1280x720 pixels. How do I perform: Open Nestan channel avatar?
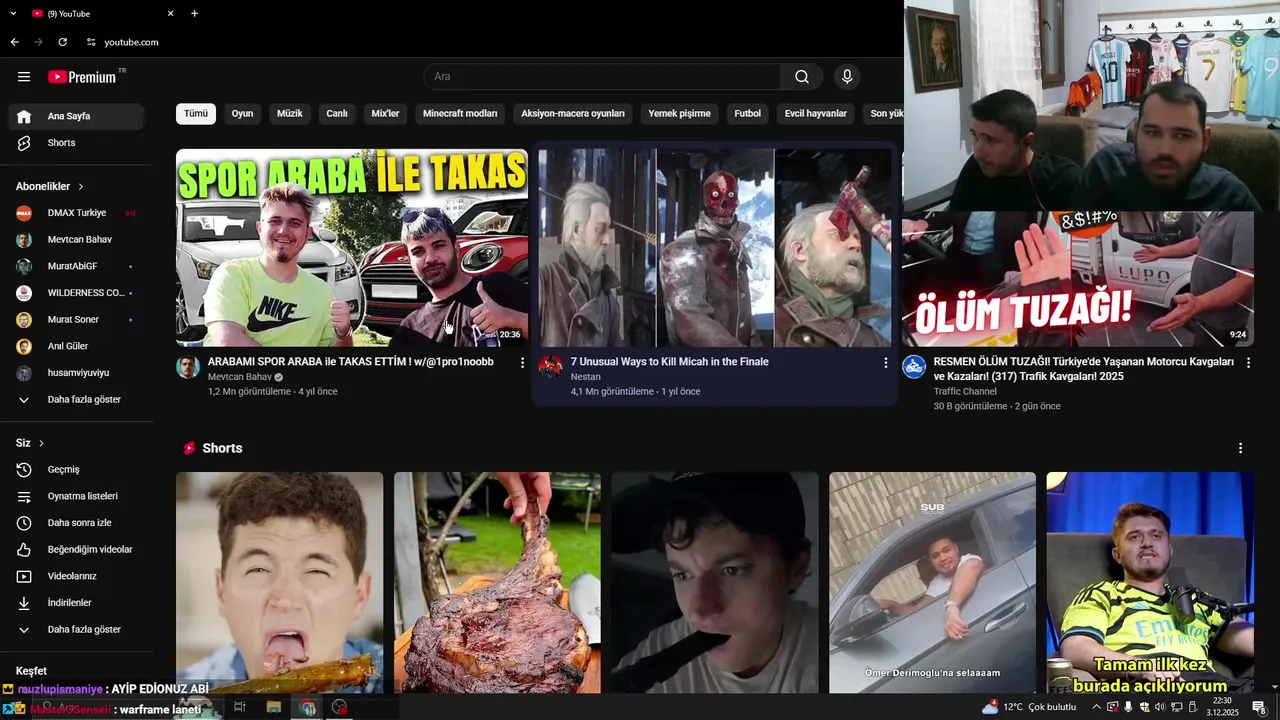pos(551,367)
